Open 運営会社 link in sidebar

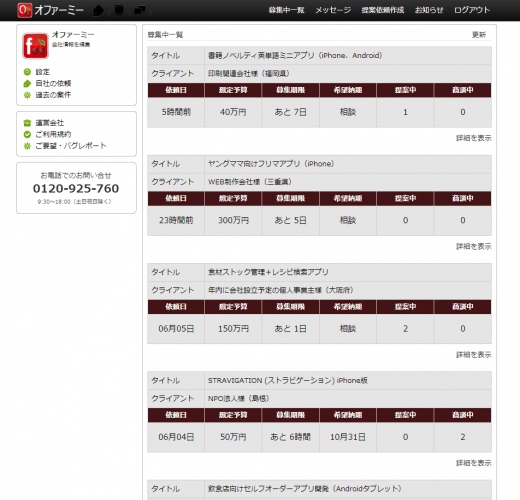coord(50,123)
